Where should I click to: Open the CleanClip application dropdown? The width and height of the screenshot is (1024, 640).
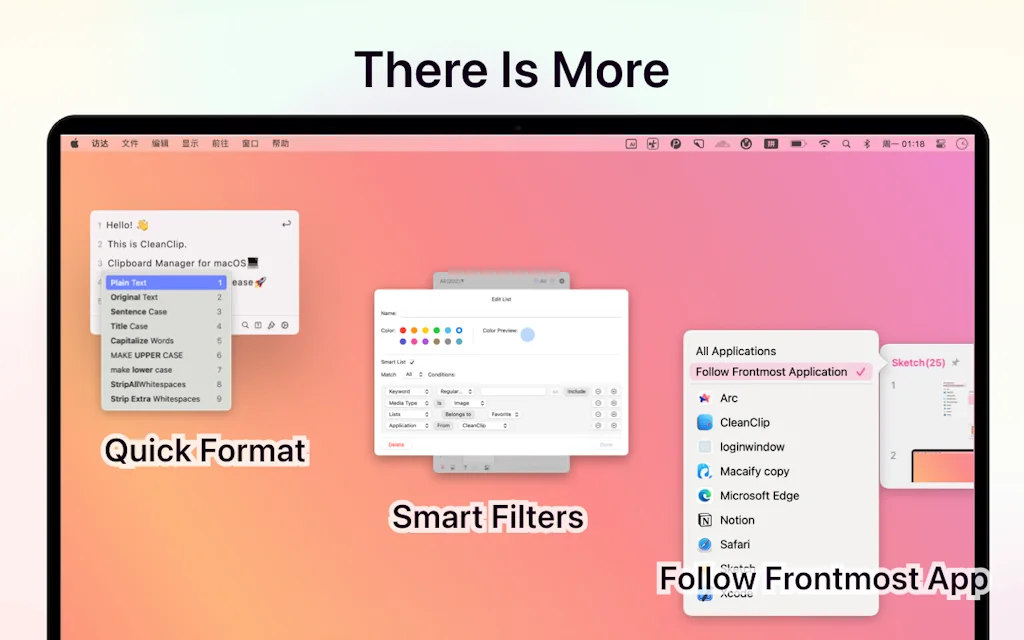pos(484,425)
